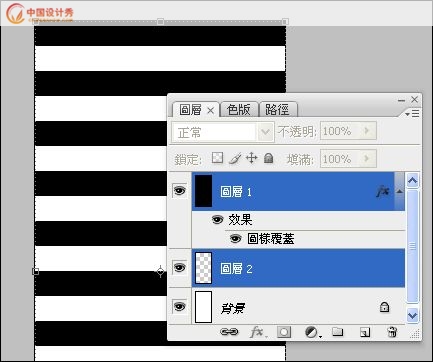This screenshot has width=433, height=362.
Task: Select the 背景 layer row
Action: 298,307
